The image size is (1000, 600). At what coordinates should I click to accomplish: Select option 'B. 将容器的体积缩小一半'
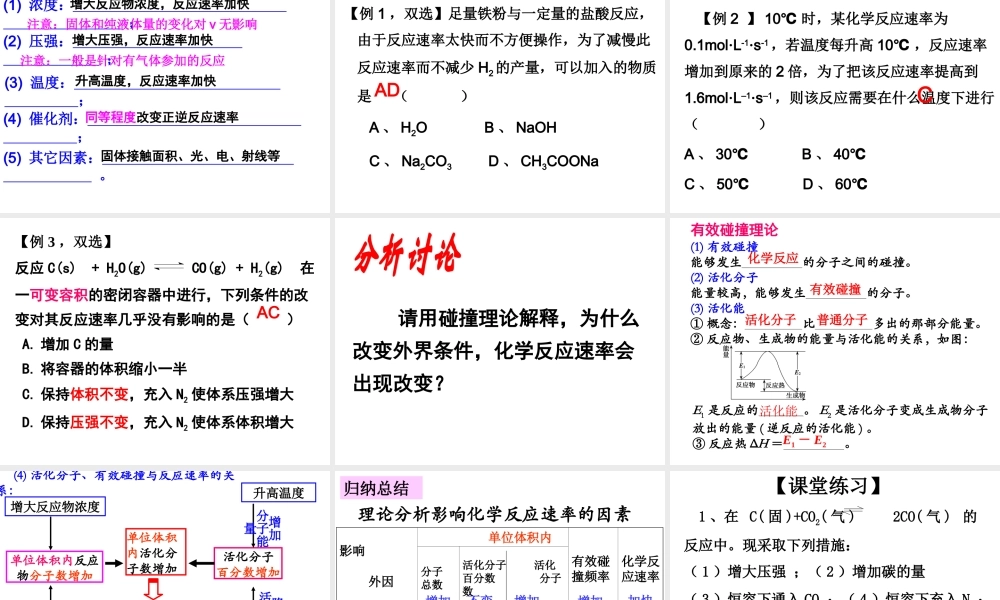[104, 369]
